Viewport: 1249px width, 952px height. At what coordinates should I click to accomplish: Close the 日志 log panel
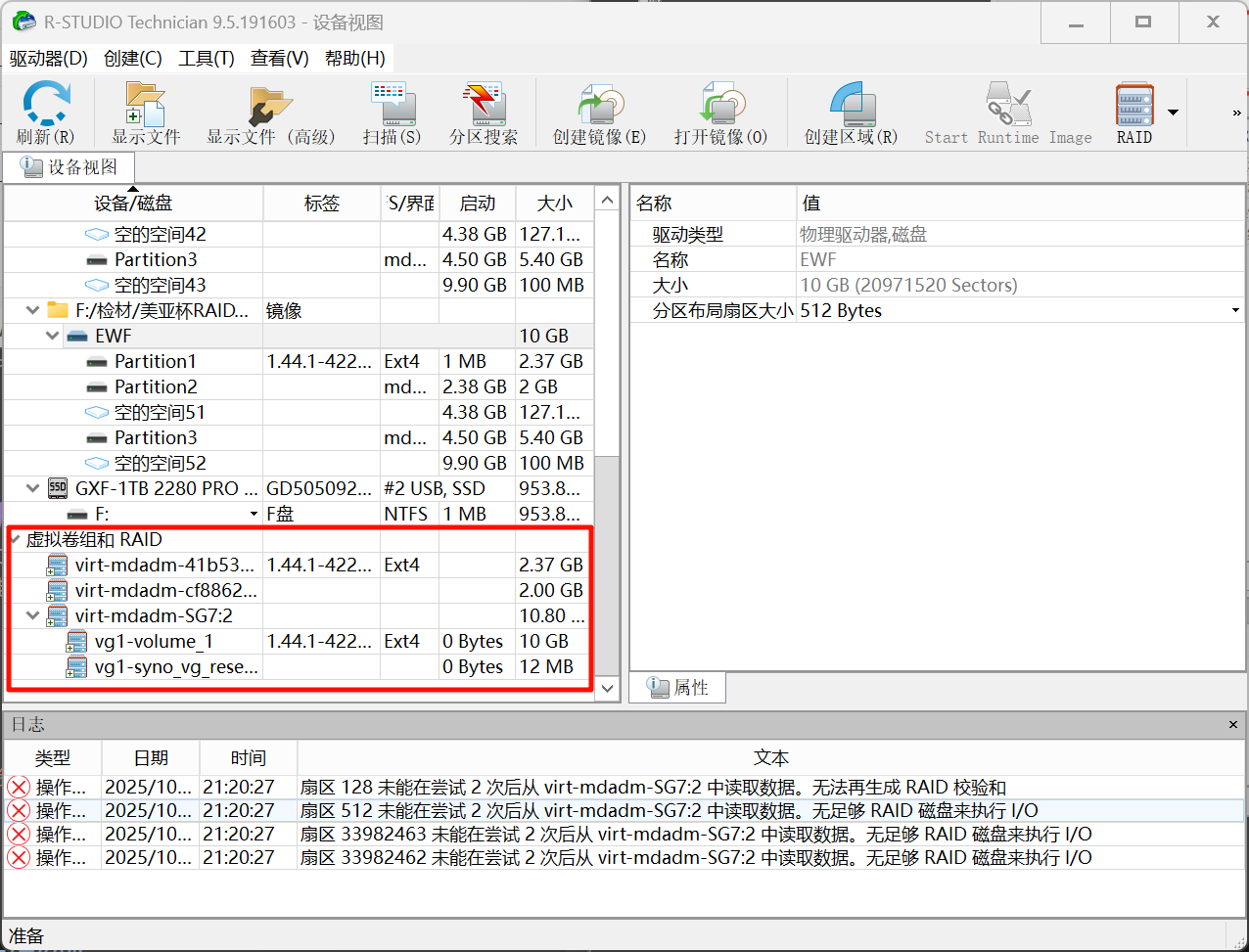(1232, 725)
